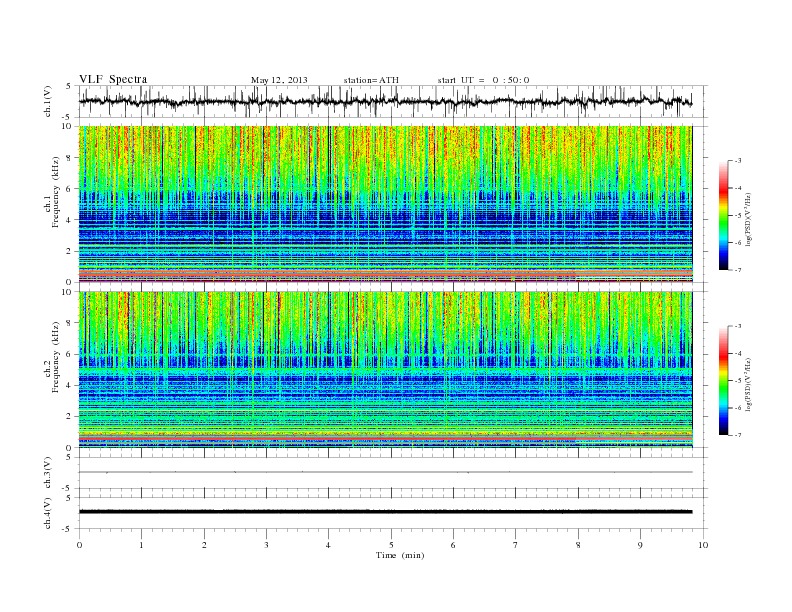Click the ch.2 spectrogram color bar
This screenshot has width=792, height=612.
click(723, 380)
